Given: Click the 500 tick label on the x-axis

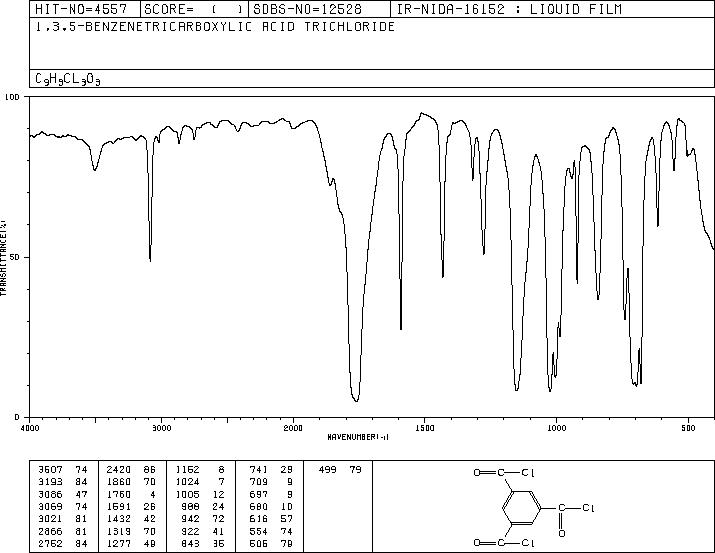Looking at the screenshot, I should (x=688, y=428).
